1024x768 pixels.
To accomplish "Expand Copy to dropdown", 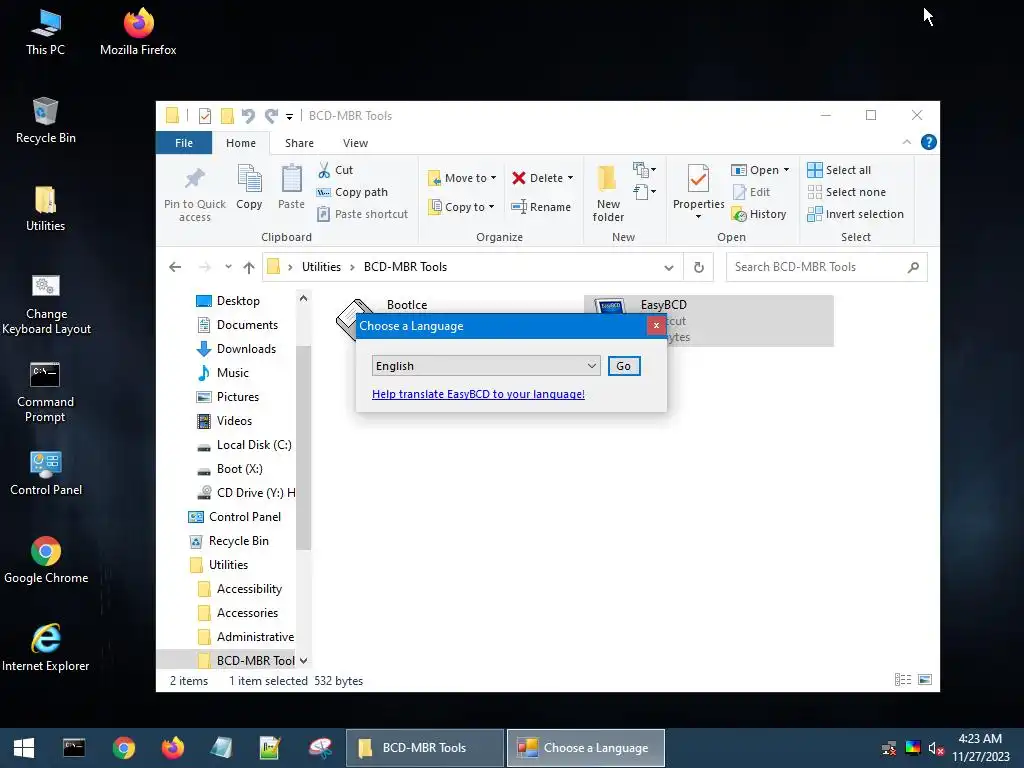I will [x=491, y=207].
